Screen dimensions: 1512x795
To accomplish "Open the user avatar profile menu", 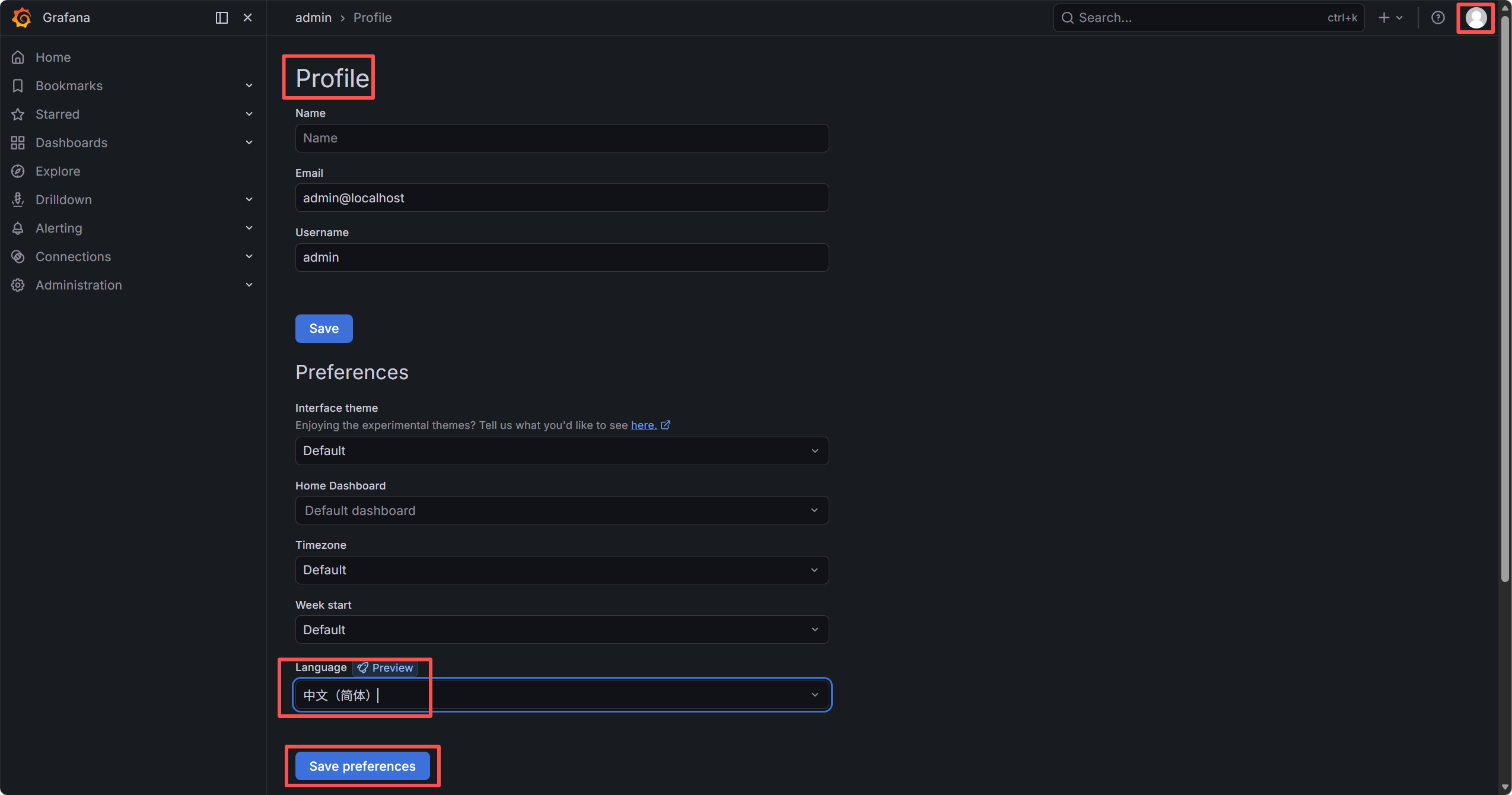I will pos(1476,18).
